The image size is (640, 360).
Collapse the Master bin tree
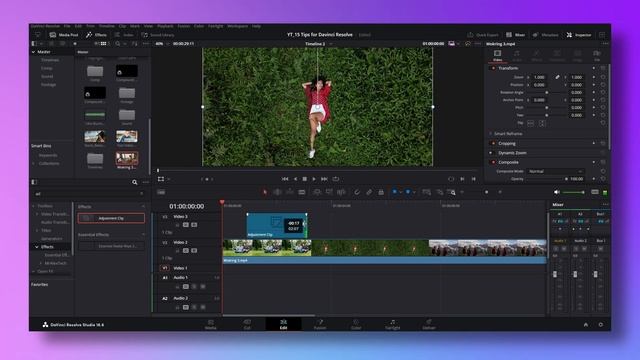33,52
